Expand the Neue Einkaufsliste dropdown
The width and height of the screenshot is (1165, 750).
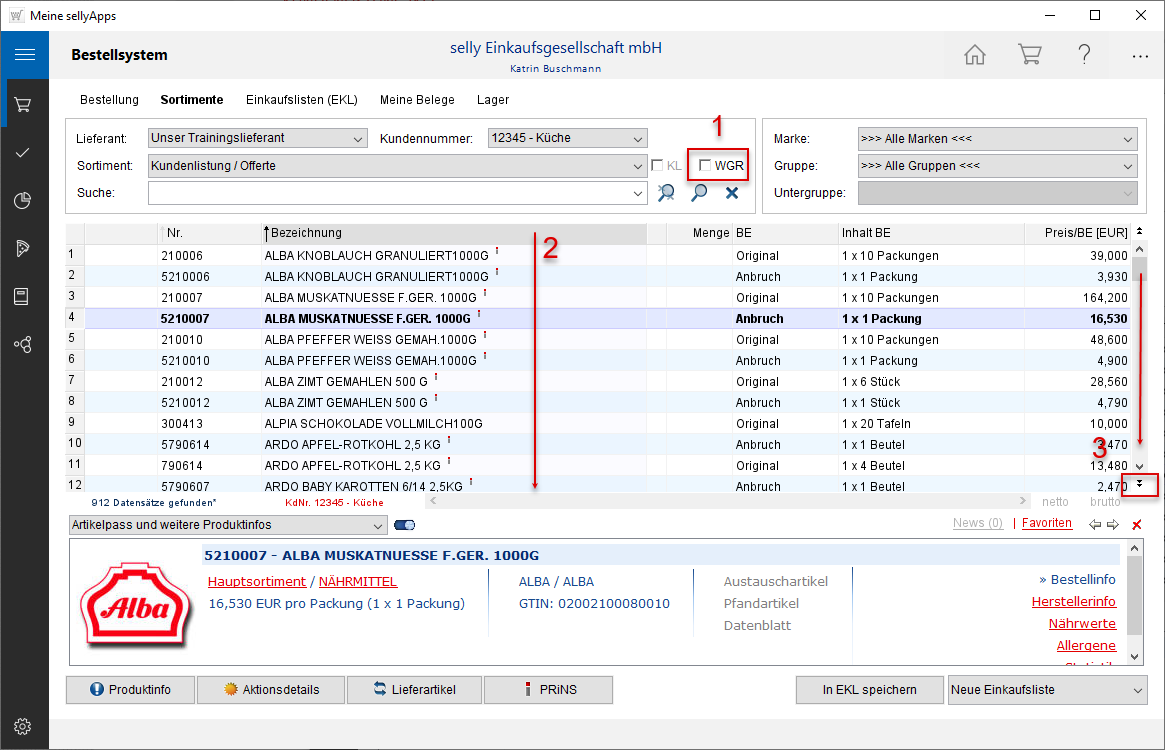[1137, 690]
